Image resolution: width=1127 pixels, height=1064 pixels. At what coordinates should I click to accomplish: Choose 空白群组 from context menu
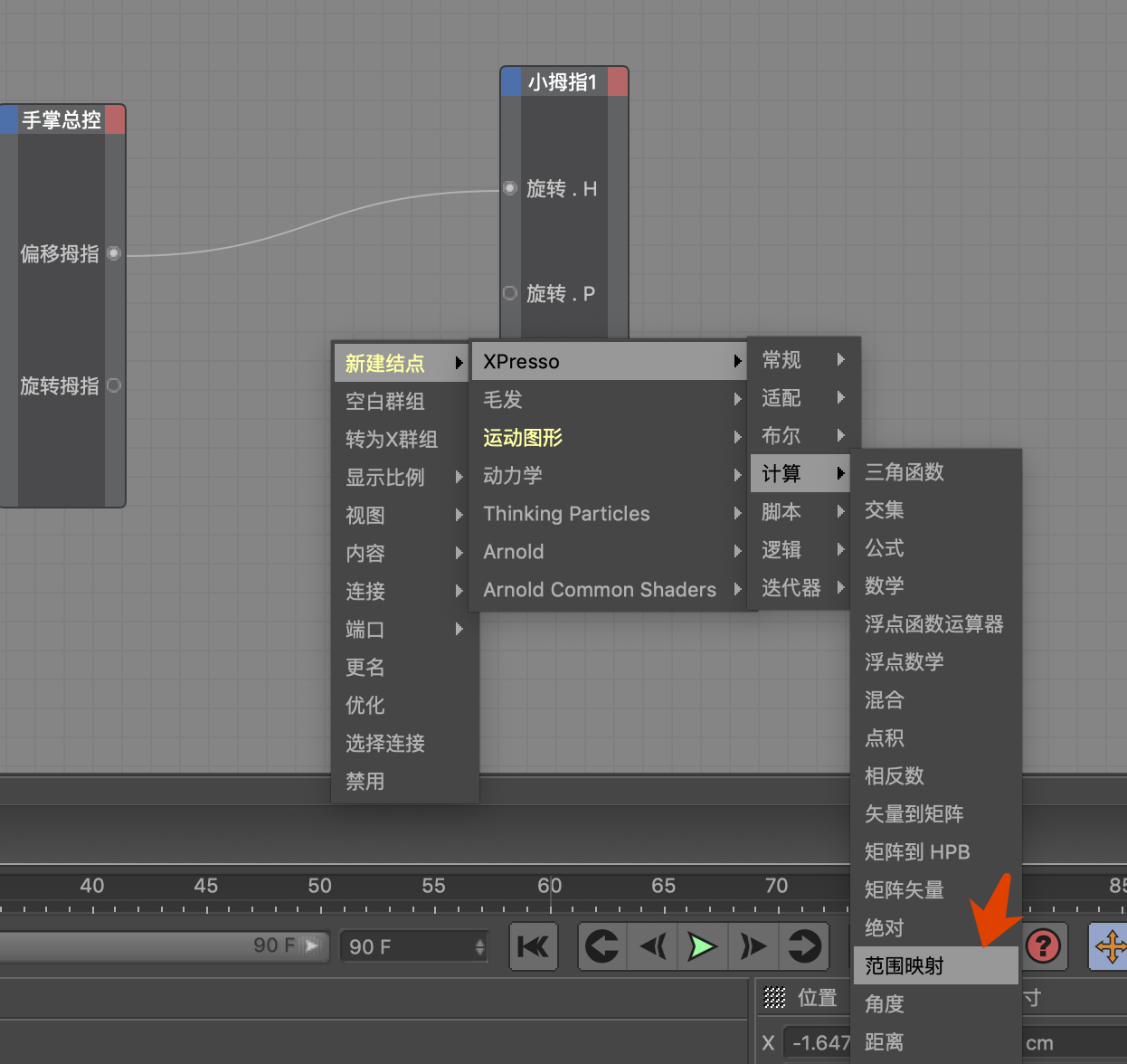coord(401,401)
